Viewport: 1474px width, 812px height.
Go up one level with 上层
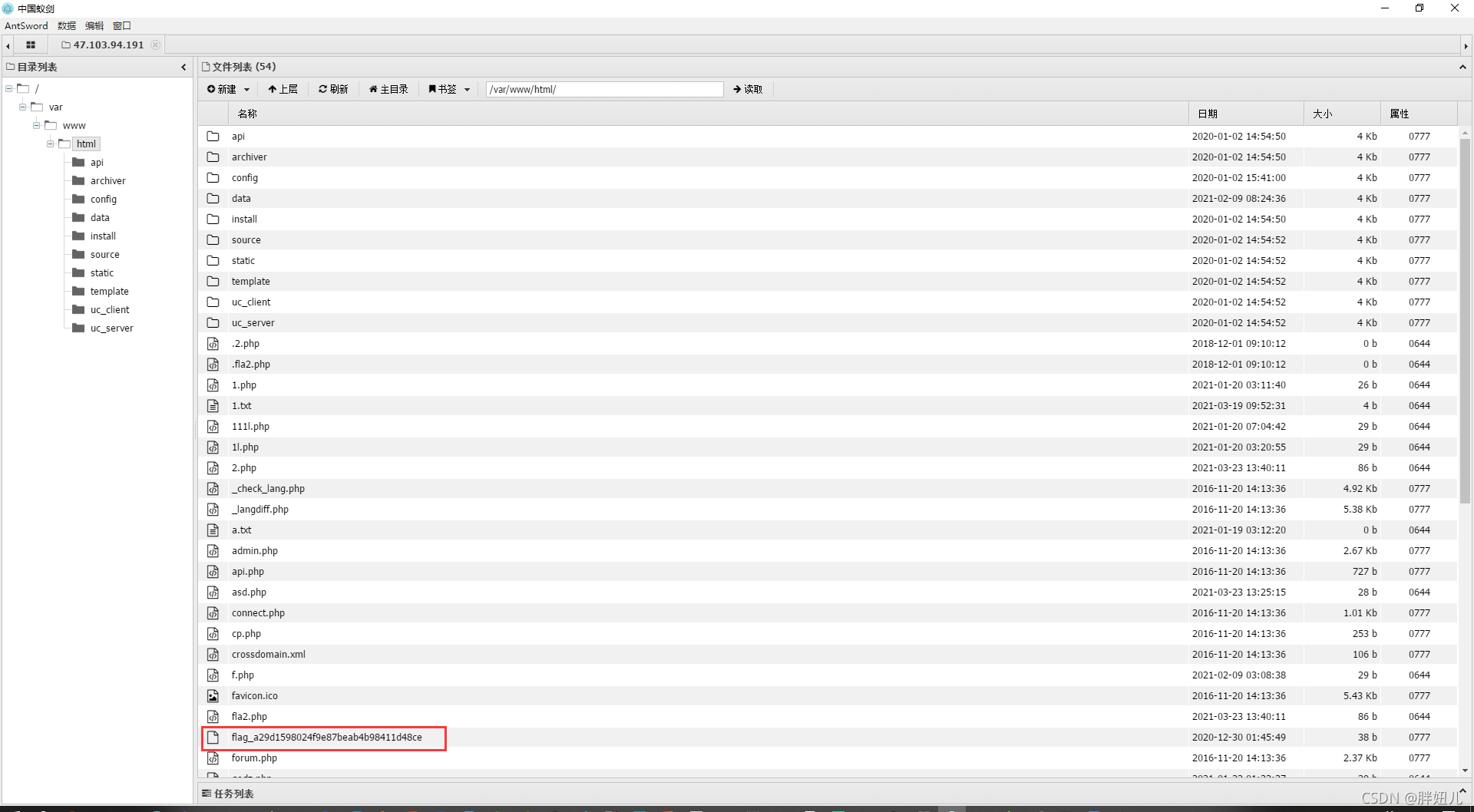click(283, 89)
